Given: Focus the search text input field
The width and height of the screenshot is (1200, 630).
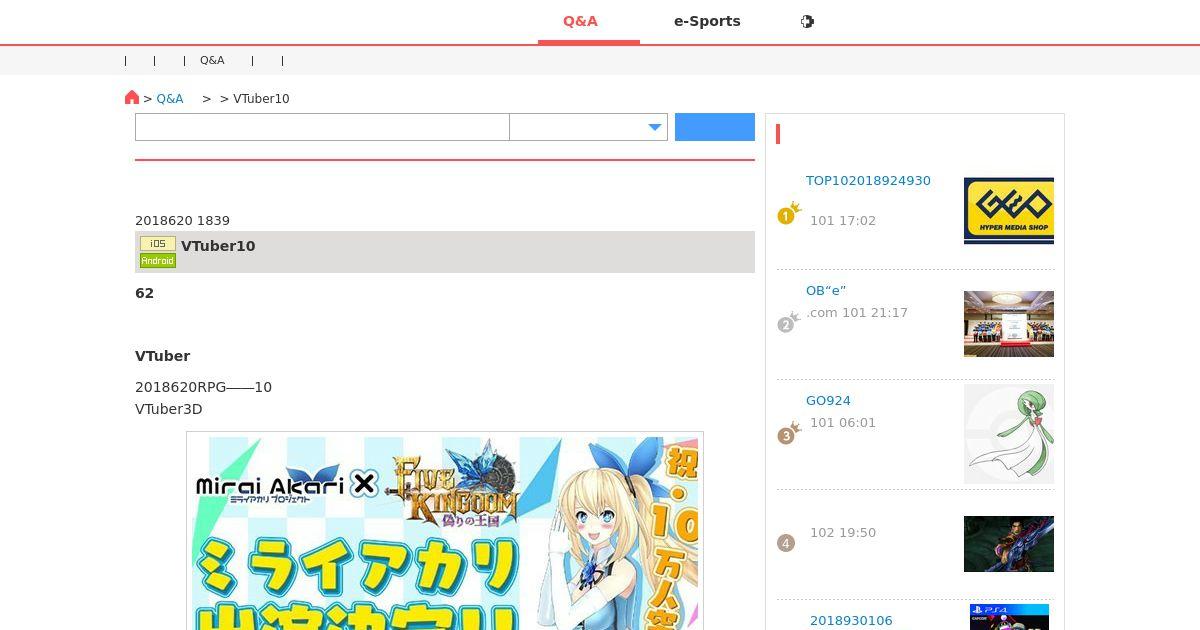Looking at the screenshot, I should (x=322, y=127).
